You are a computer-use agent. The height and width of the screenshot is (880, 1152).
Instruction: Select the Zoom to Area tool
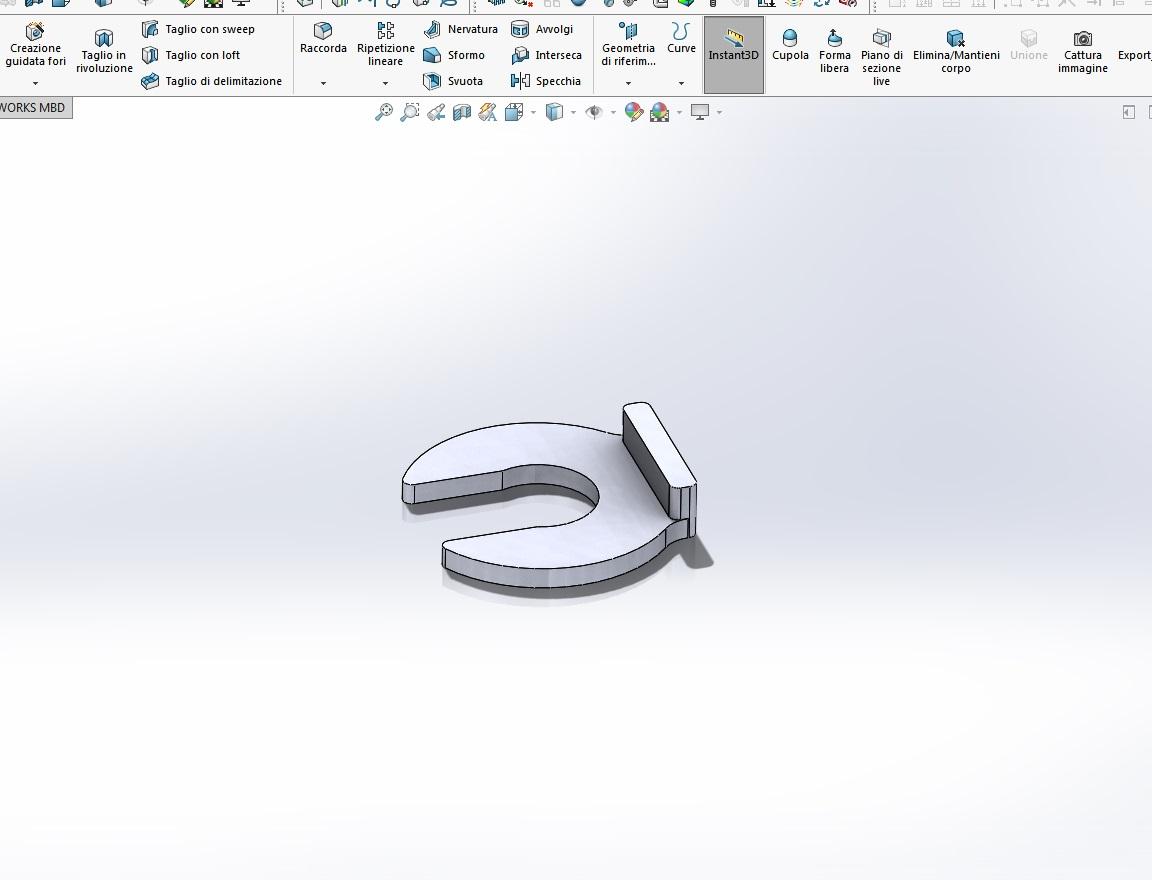(x=410, y=112)
